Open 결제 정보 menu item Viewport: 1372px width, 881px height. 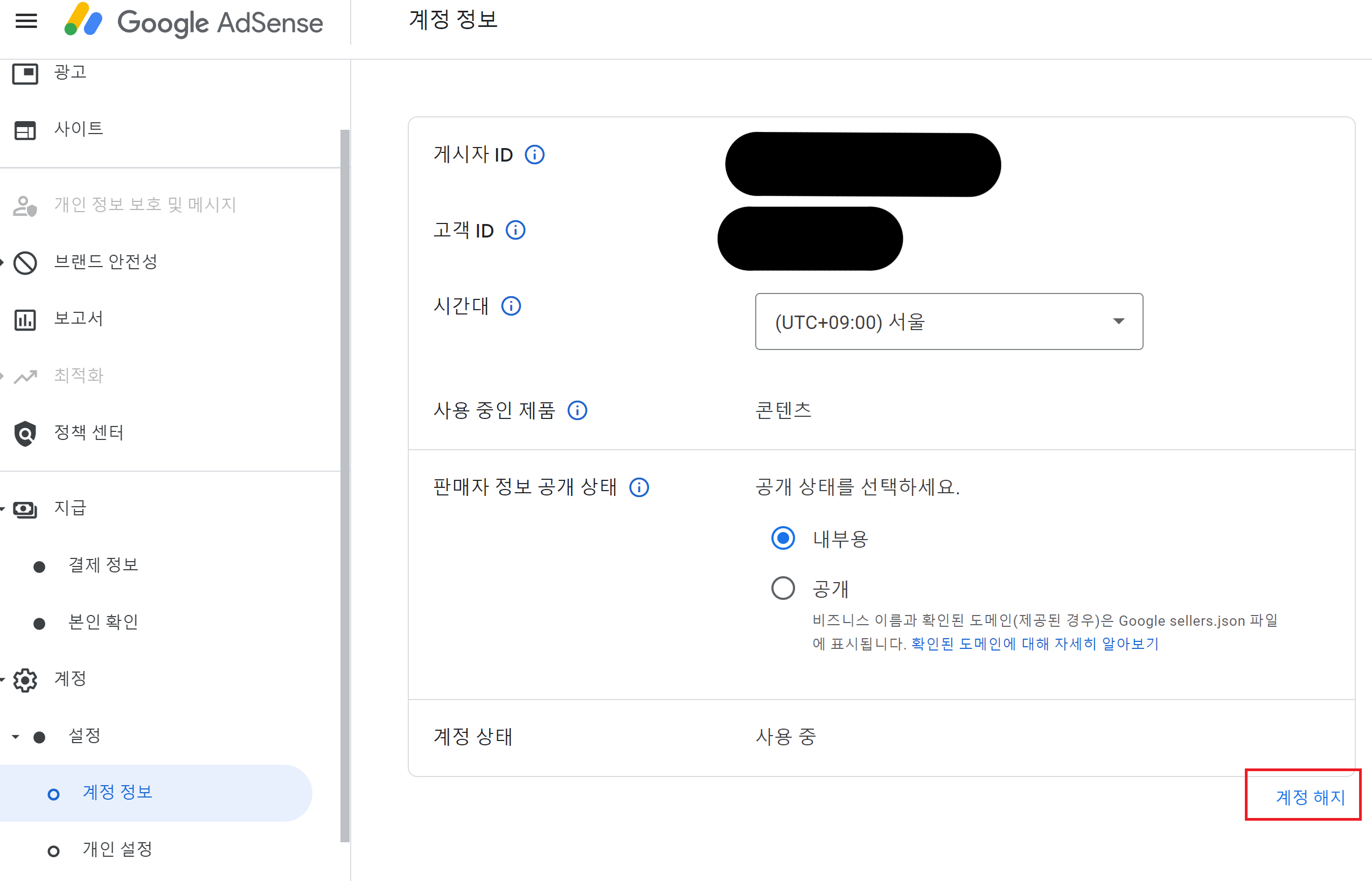[x=103, y=565]
